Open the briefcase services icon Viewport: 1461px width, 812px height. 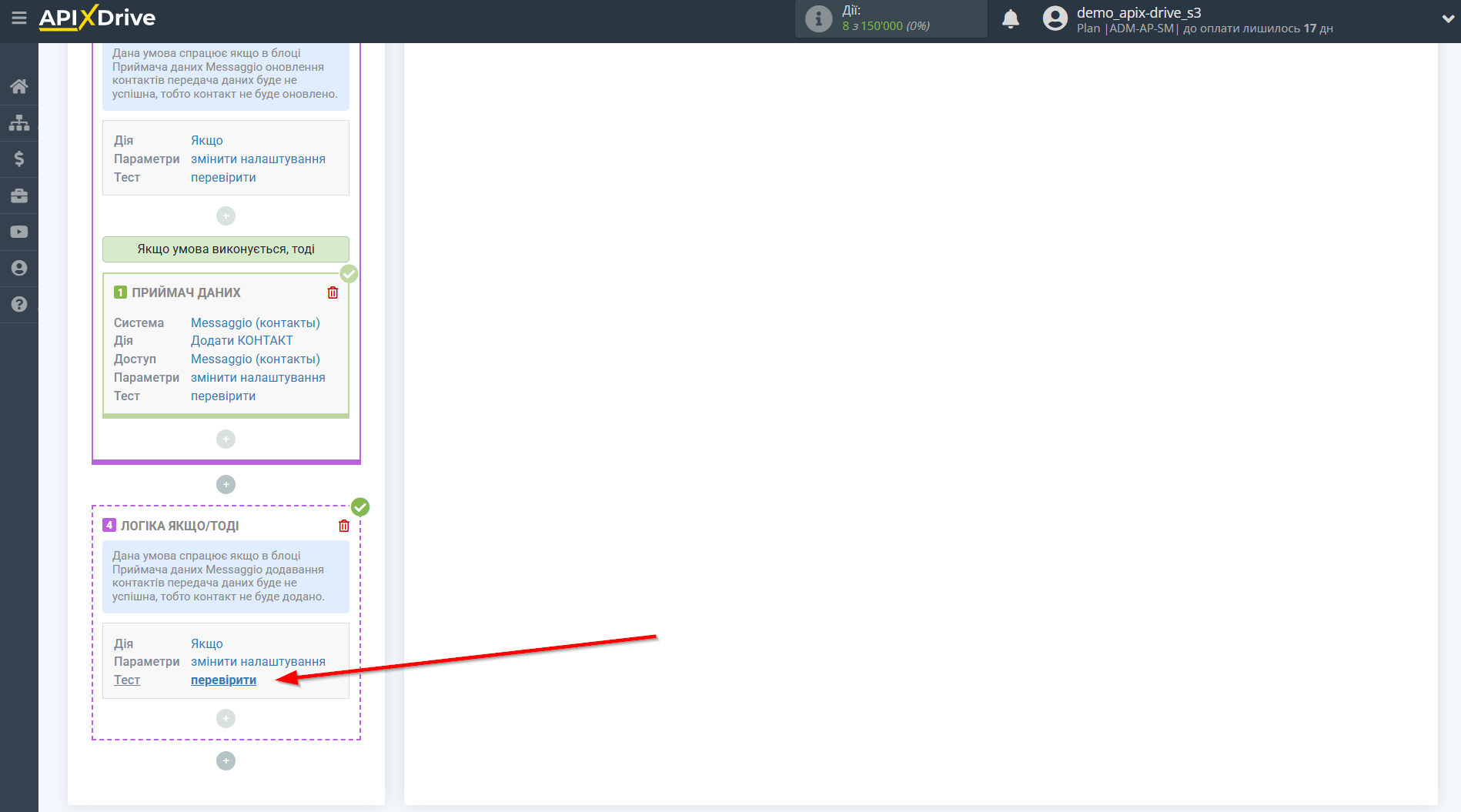point(19,195)
